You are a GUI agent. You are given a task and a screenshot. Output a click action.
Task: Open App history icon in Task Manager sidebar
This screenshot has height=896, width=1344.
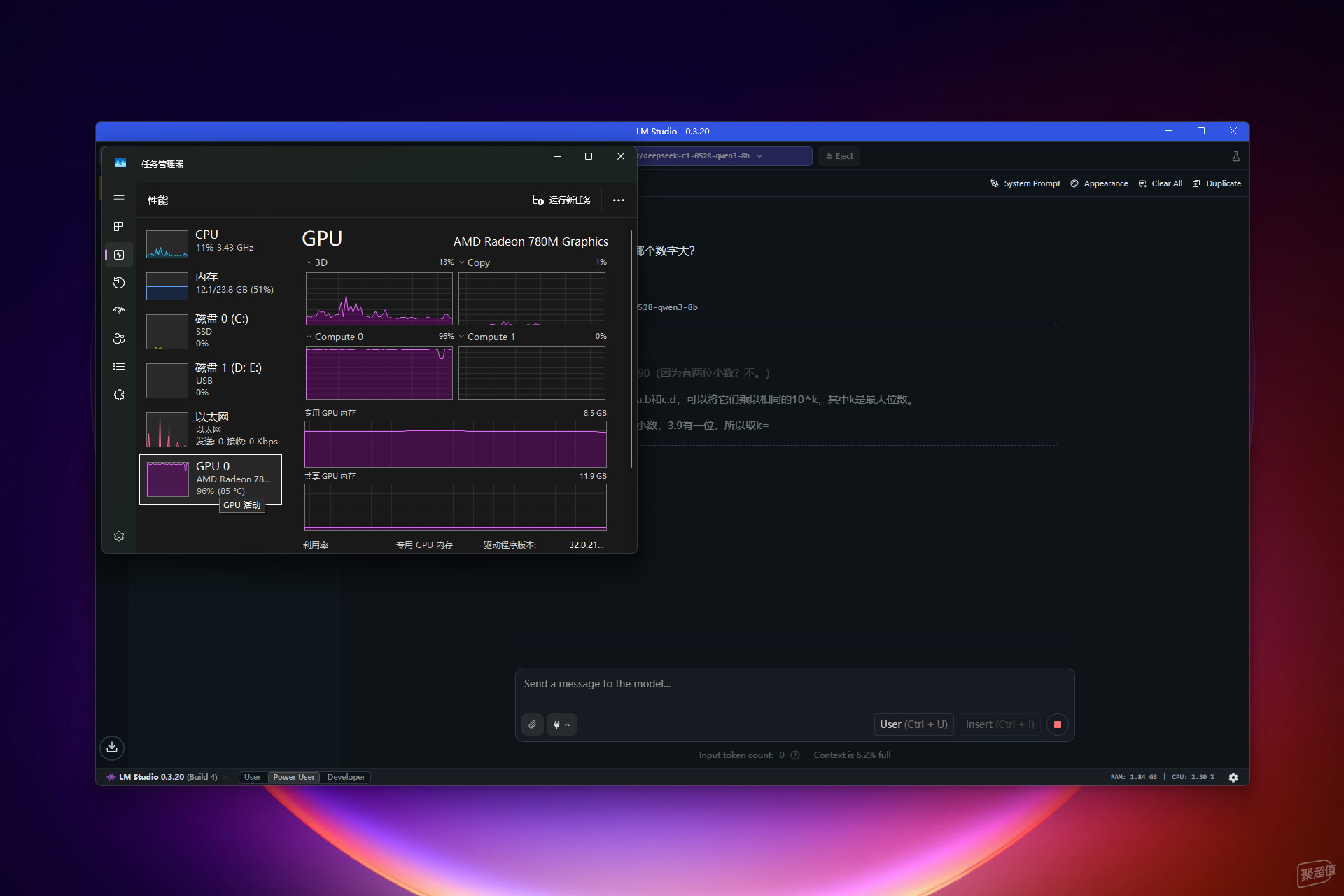pos(119,283)
